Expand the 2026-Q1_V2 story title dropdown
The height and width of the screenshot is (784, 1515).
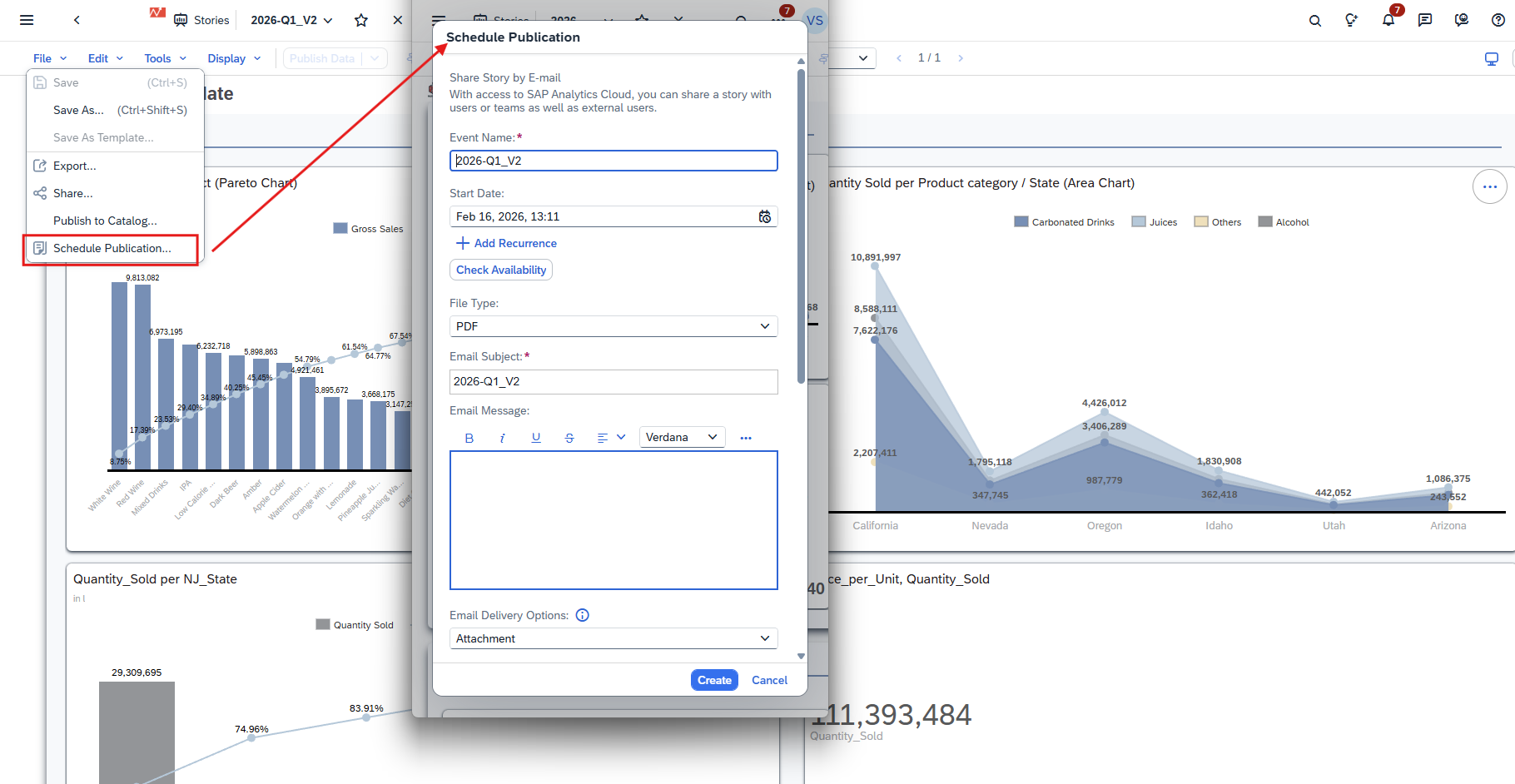pos(328,20)
